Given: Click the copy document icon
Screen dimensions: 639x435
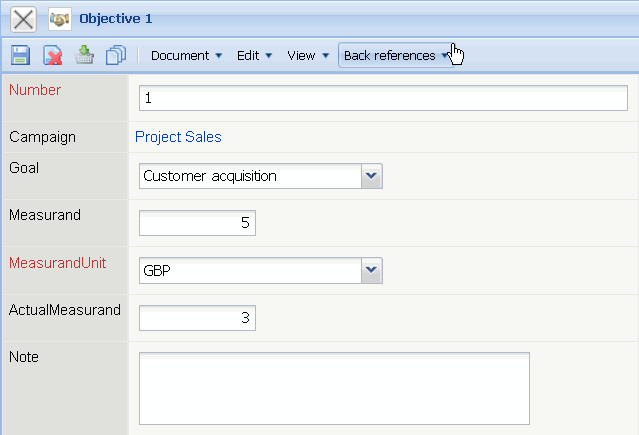Looking at the screenshot, I should click(116, 56).
